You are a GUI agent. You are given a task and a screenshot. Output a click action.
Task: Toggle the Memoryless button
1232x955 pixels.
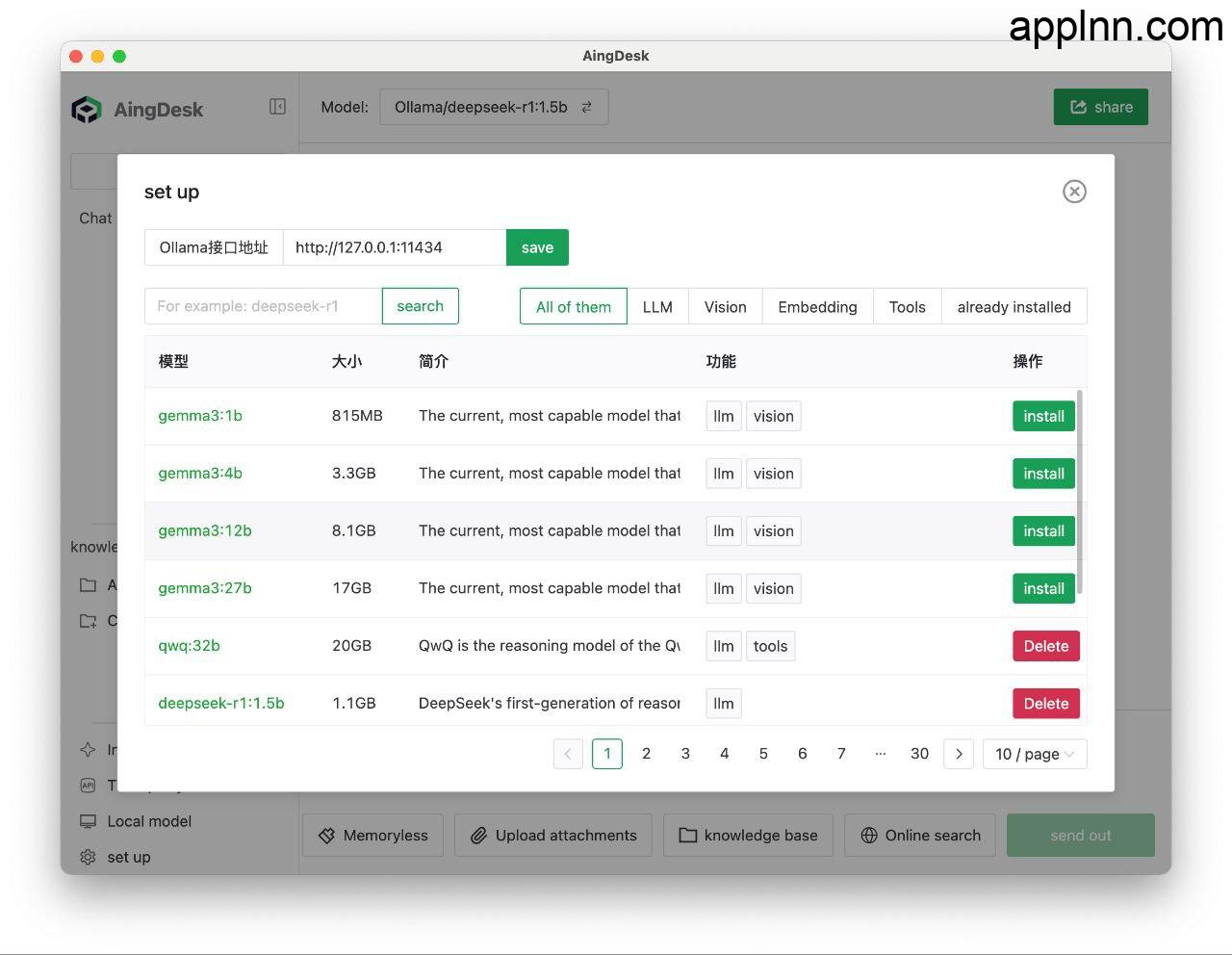click(372, 836)
